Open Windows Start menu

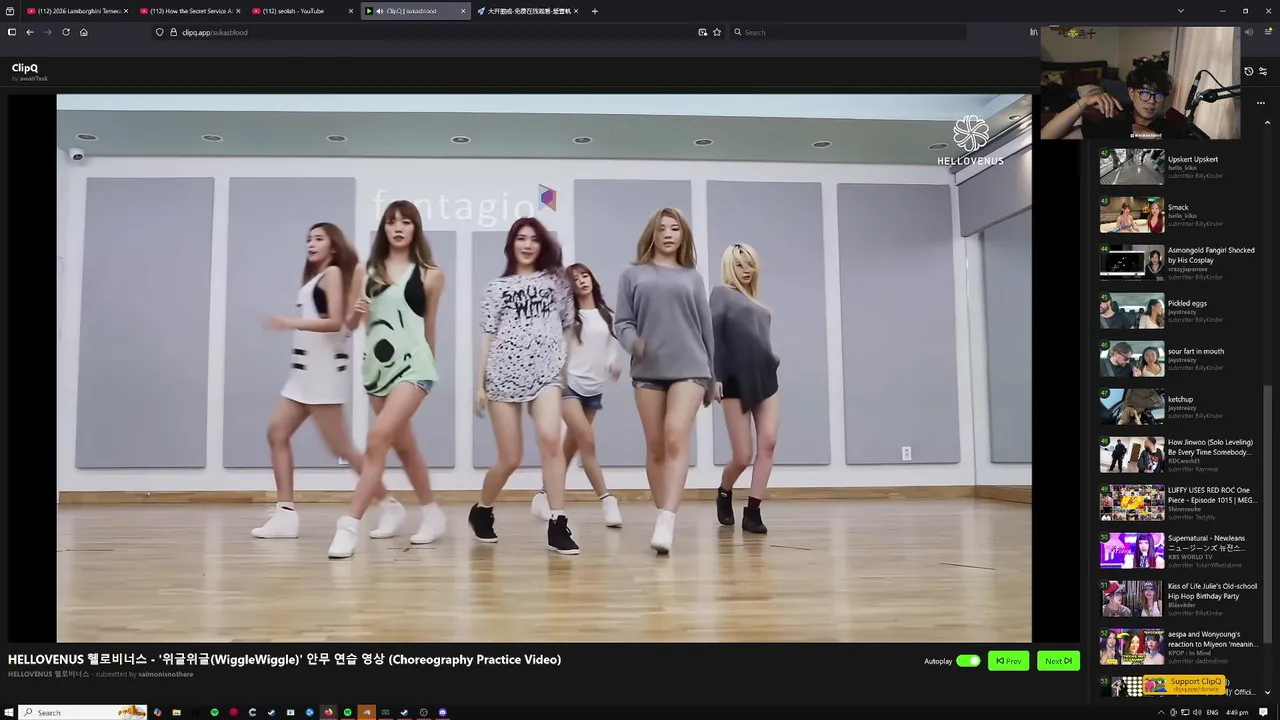click(10, 712)
